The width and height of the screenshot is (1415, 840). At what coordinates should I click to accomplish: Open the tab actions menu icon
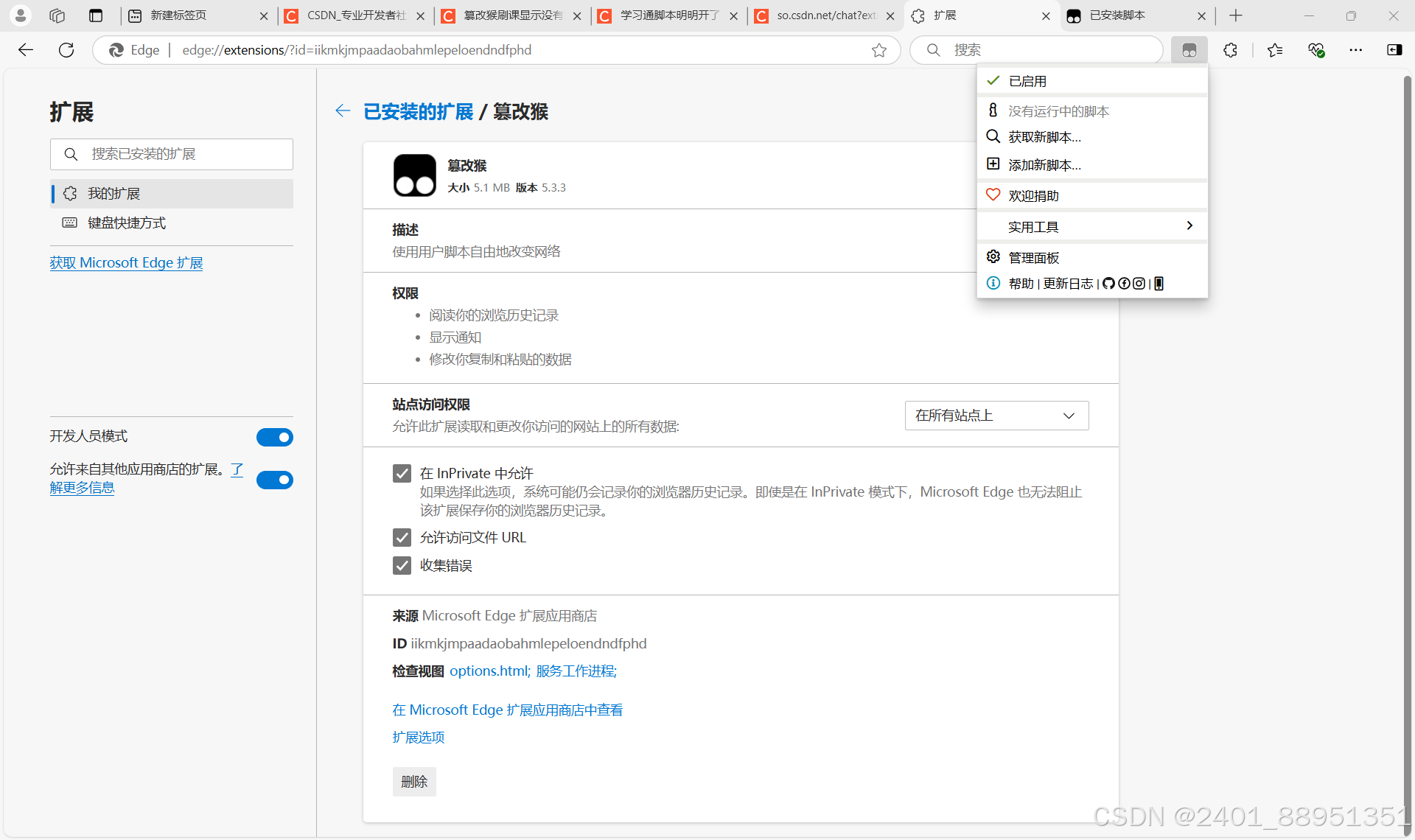[x=96, y=15]
